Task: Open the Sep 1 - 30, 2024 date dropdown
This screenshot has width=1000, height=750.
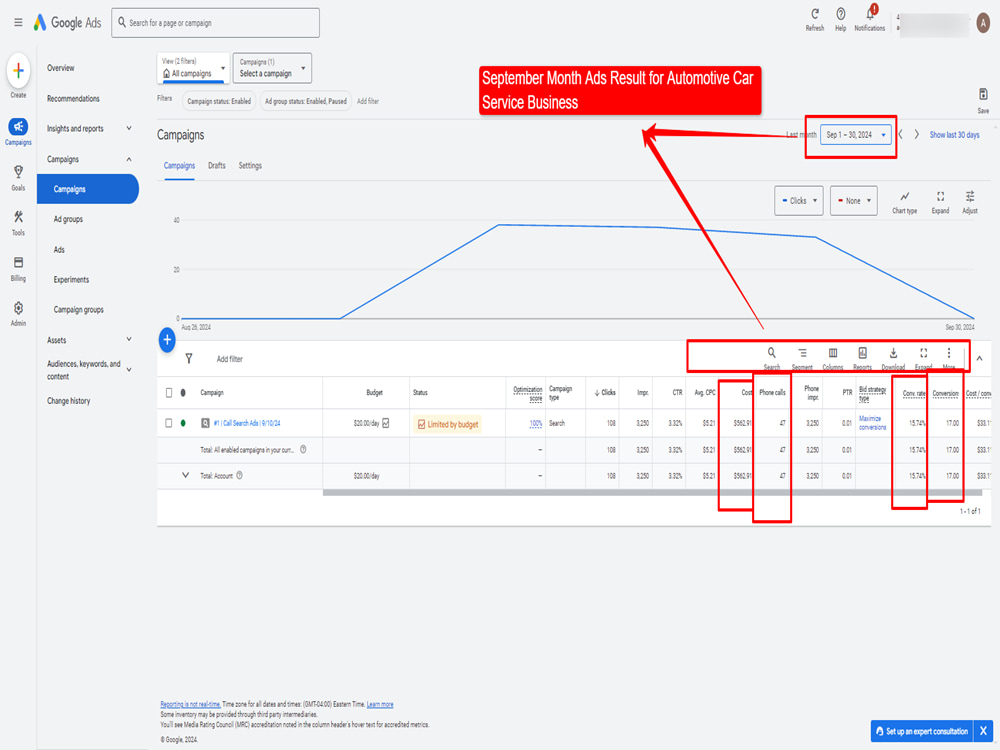Action: point(856,135)
